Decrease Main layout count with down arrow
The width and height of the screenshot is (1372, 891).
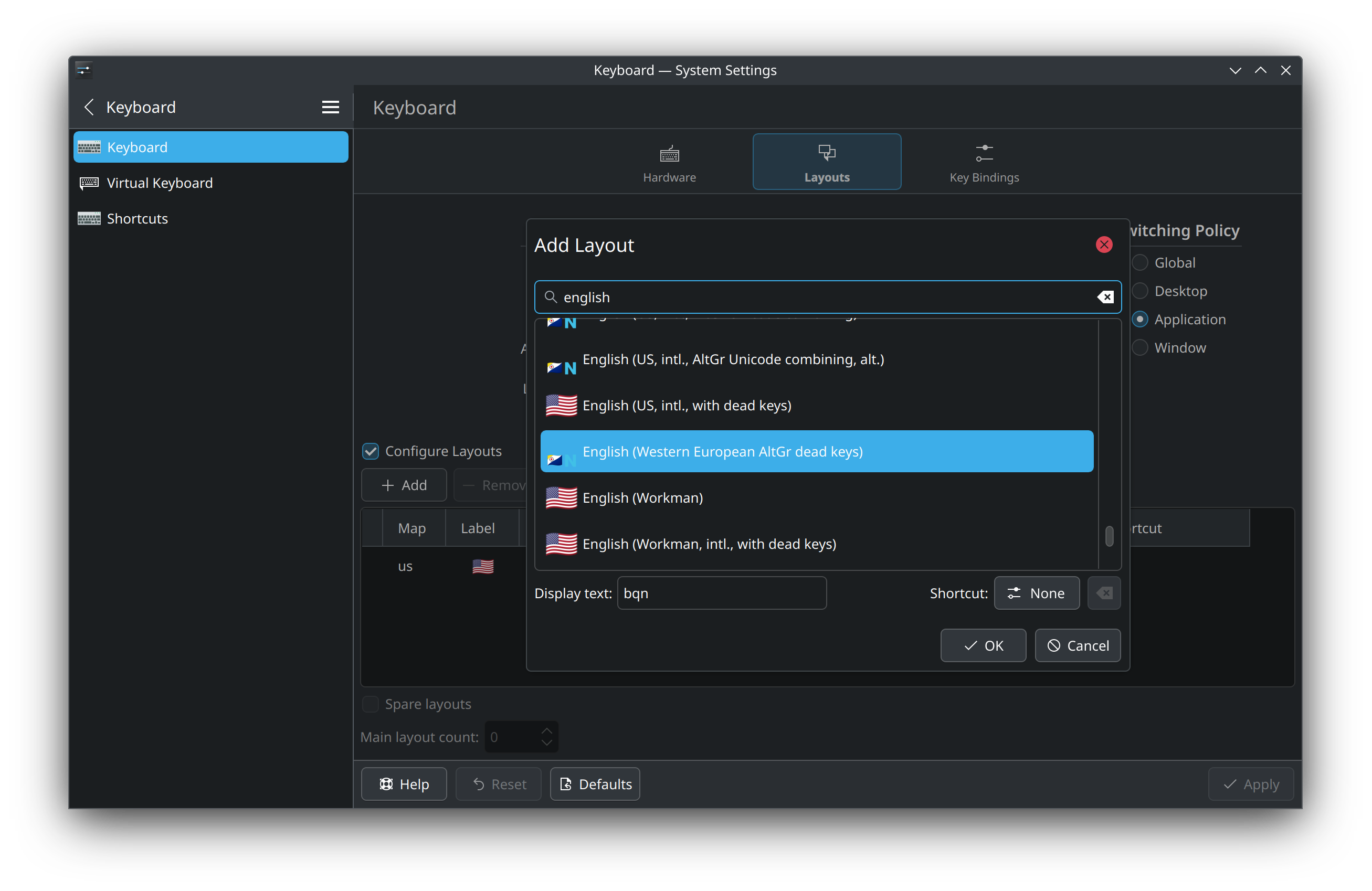(546, 744)
